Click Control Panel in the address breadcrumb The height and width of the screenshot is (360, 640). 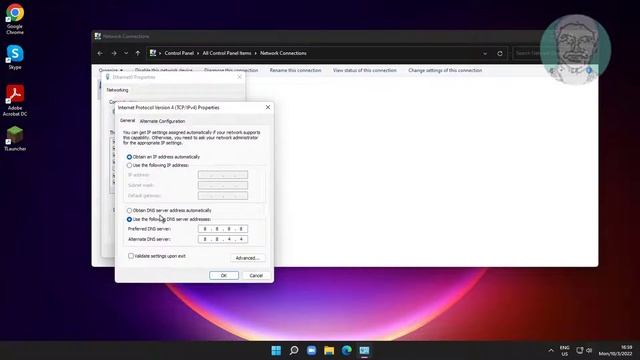click(x=179, y=53)
